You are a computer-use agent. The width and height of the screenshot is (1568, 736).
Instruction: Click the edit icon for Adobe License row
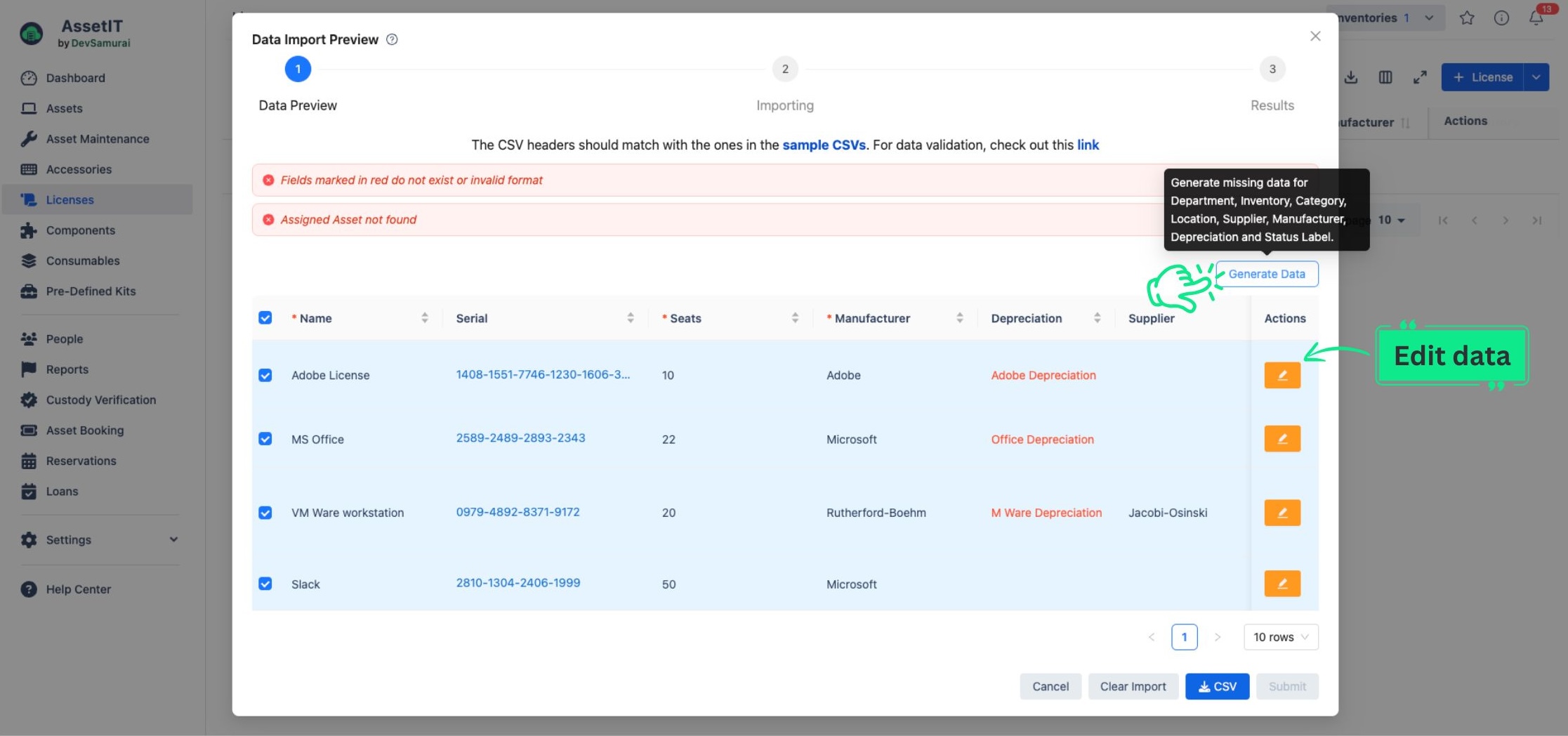[x=1282, y=375]
